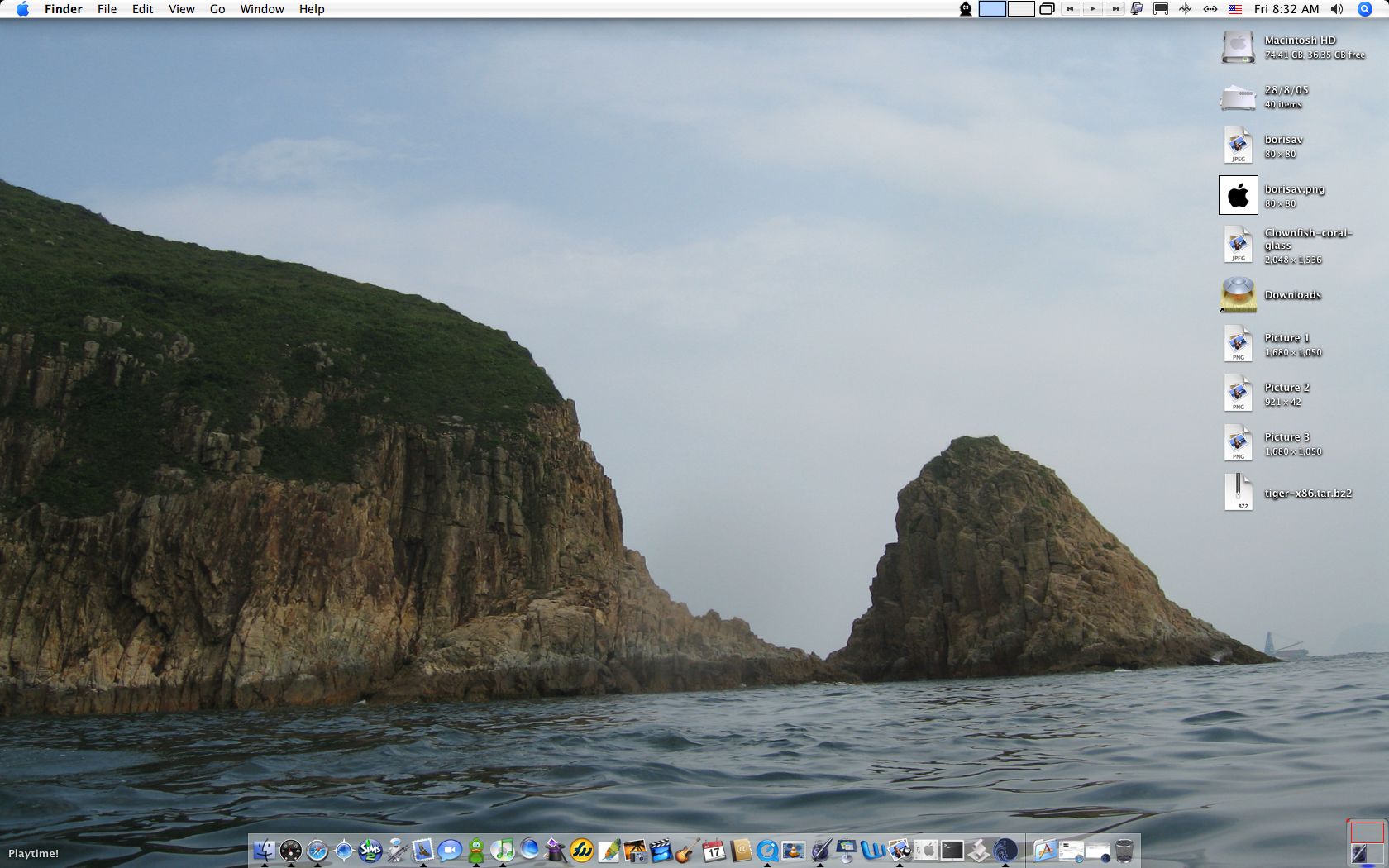
Task: Click the tilted computer screen menu bar icon
Action: (1137, 9)
